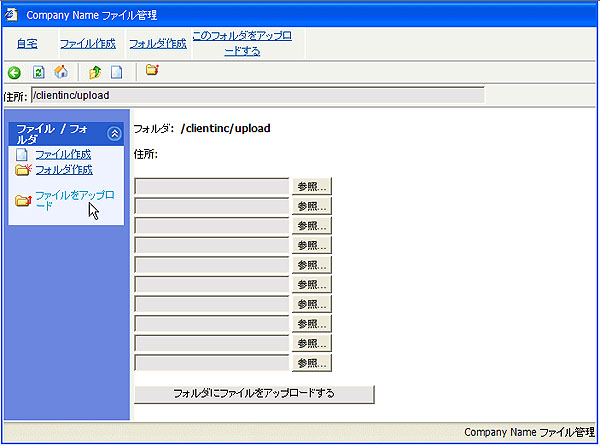Click the fourth 参照... browse button
This screenshot has height=446, width=600.
coord(312,245)
